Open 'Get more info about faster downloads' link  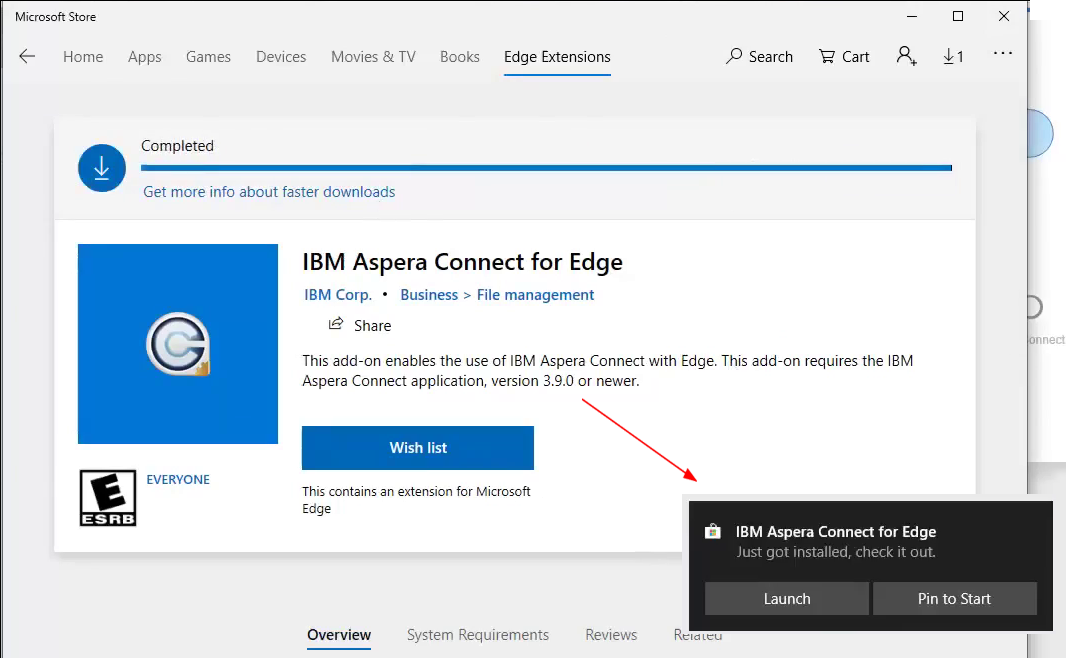(269, 192)
